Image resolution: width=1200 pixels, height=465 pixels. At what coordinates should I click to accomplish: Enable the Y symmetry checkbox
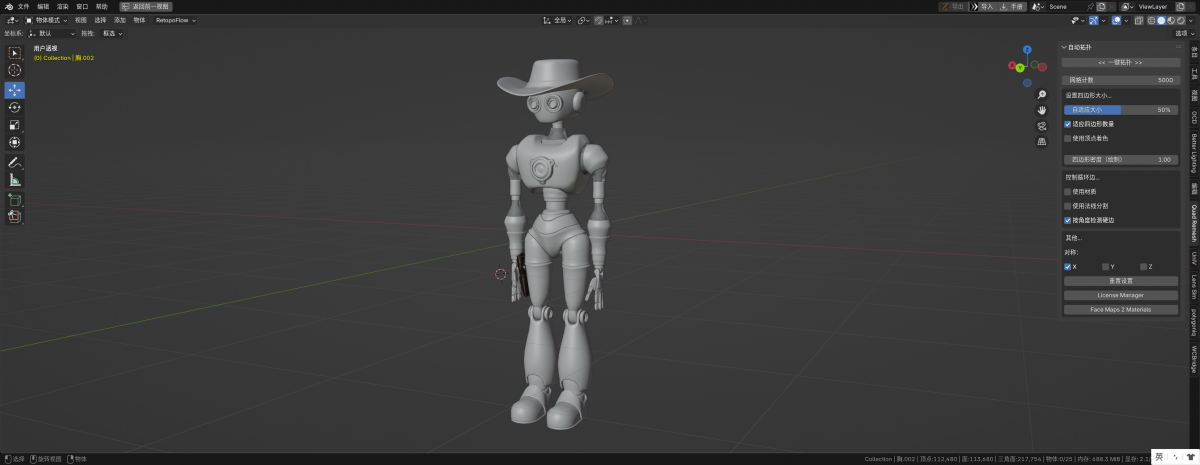pyautogui.click(x=1106, y=267)
